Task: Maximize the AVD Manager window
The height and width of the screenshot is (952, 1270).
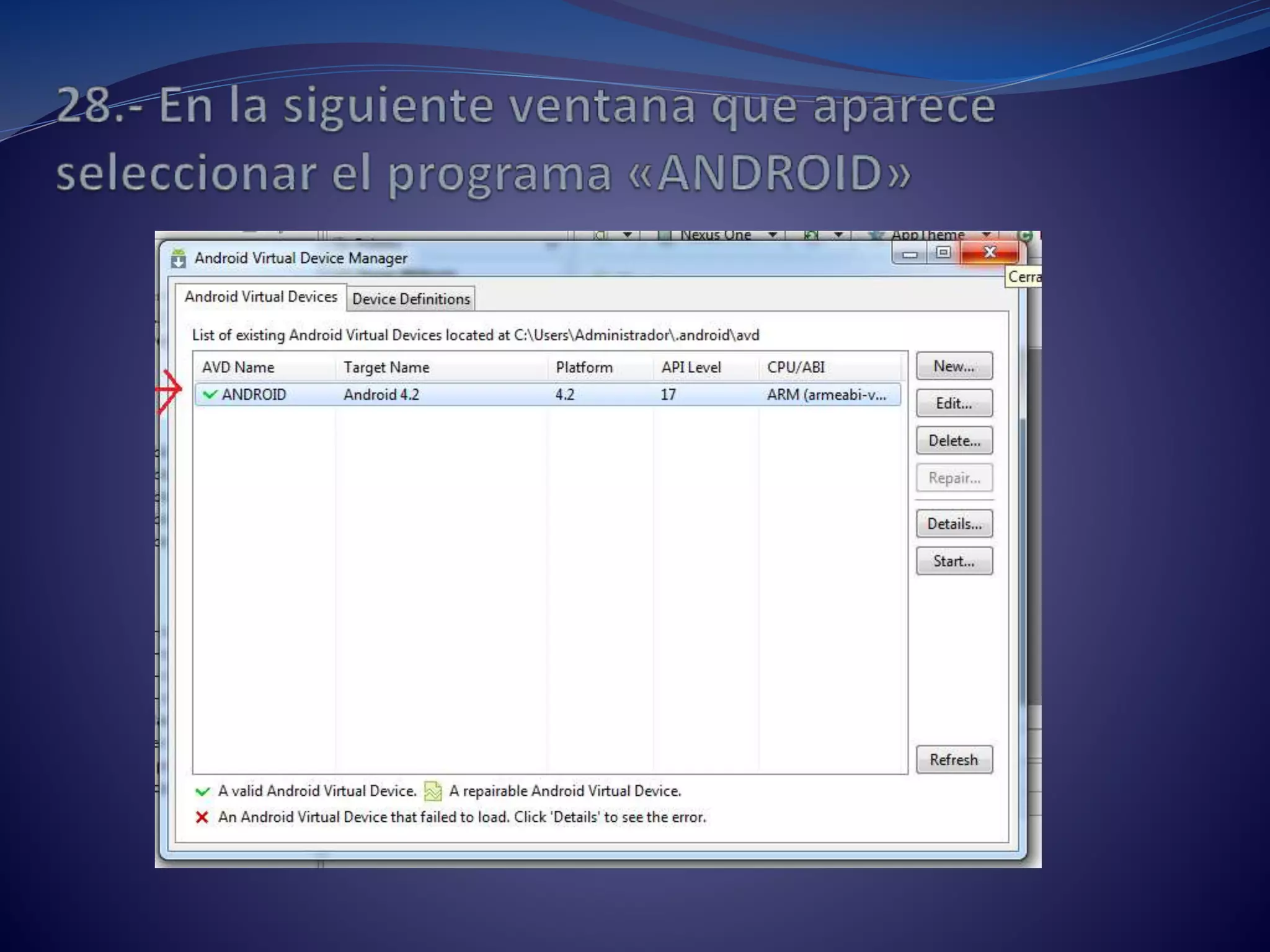Action: pos(943,252)
